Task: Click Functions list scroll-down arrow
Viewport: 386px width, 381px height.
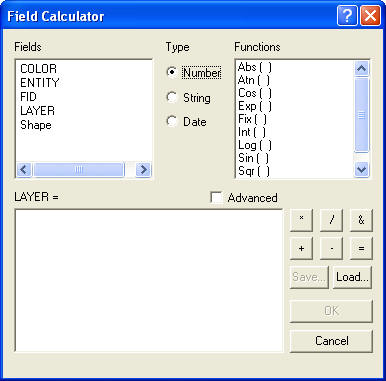Action: coord(361,170)
